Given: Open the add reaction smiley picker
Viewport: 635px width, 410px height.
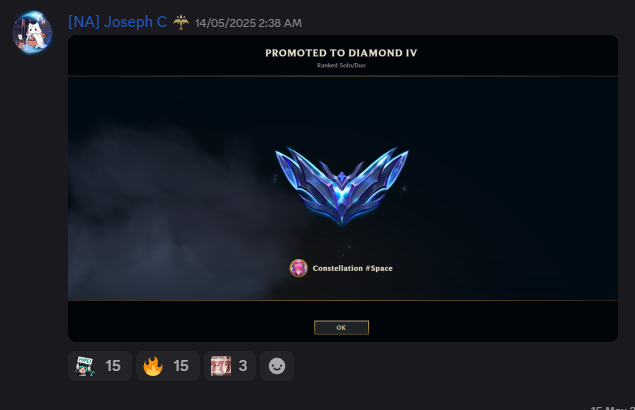Looking at the screenshot, I should [277, 366].
